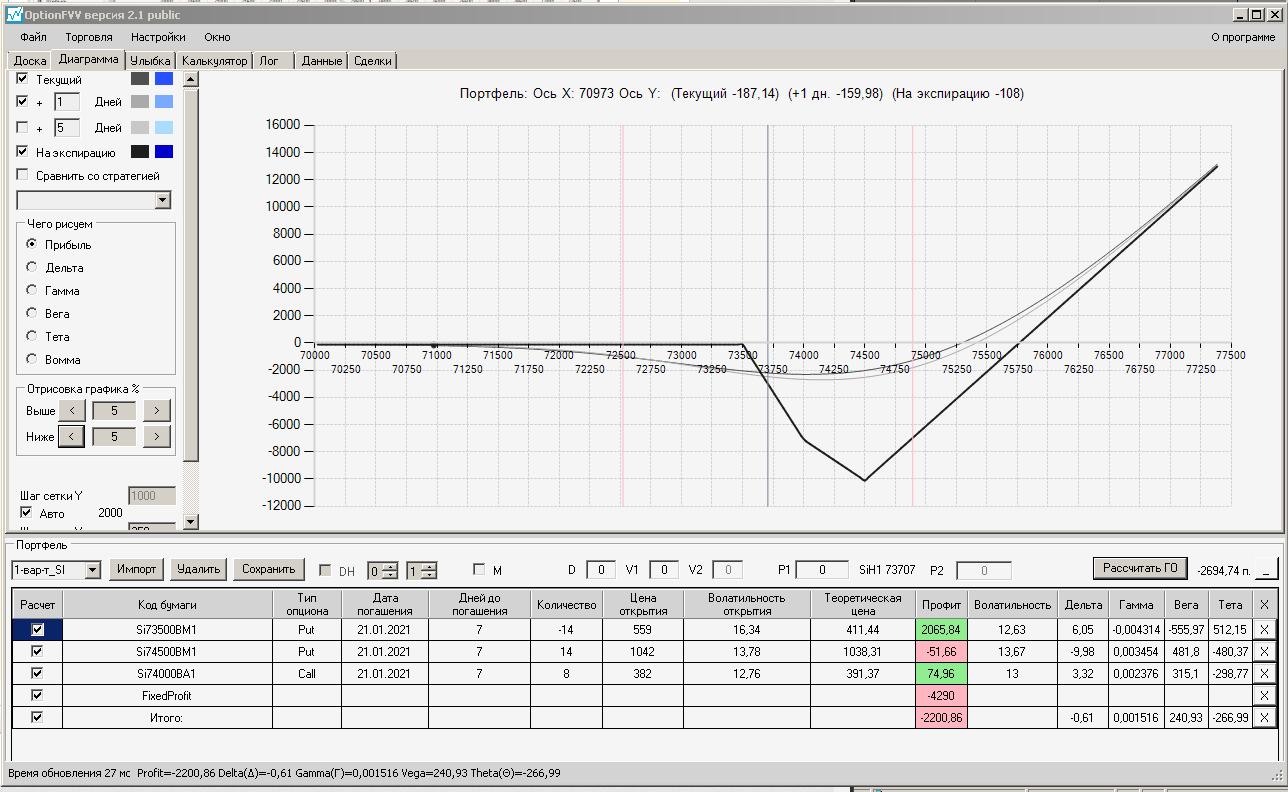
Task: Open the 1-вар-т_SI portfolio dropdown
Action: click(93, 570)
